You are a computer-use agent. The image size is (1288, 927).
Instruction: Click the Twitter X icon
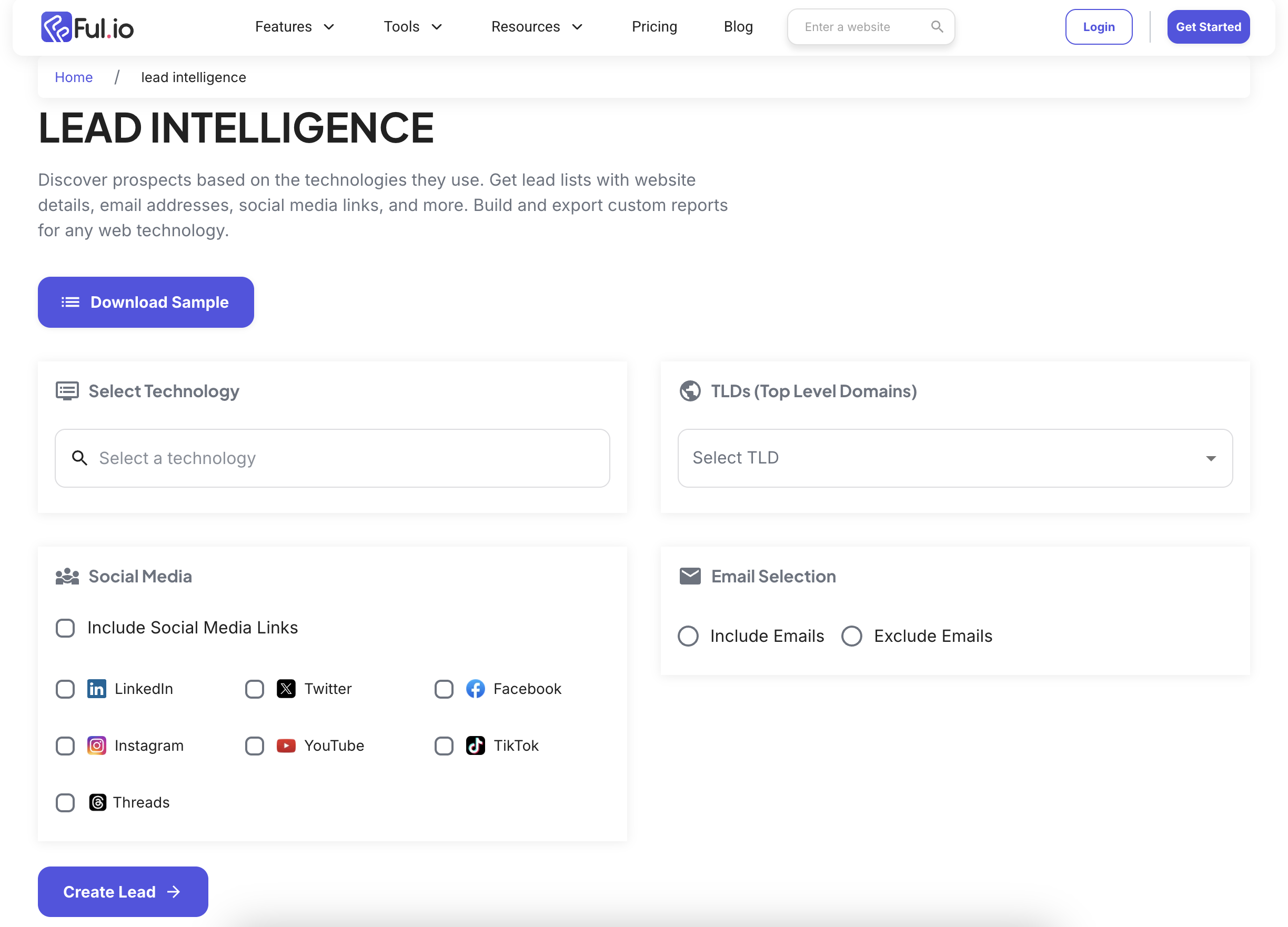286,689
